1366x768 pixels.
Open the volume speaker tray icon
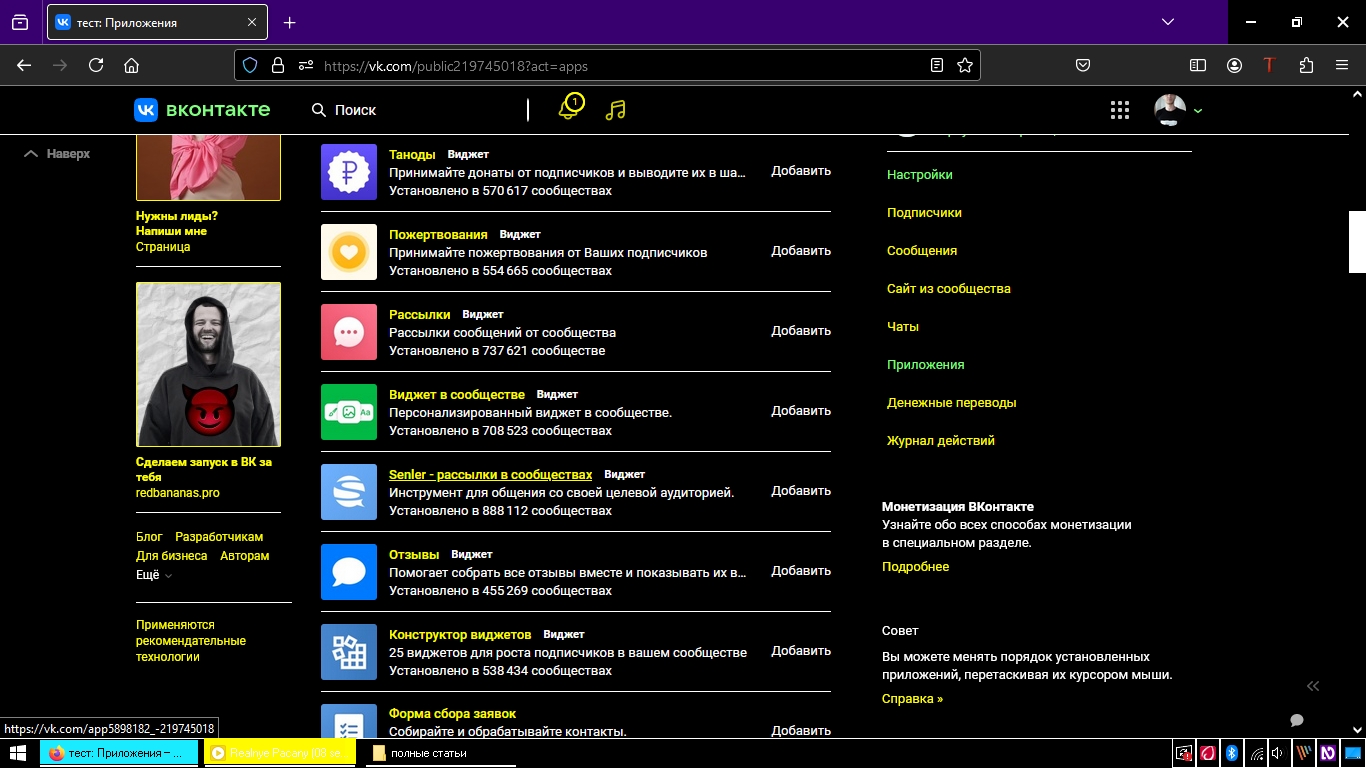(1279, 753)
